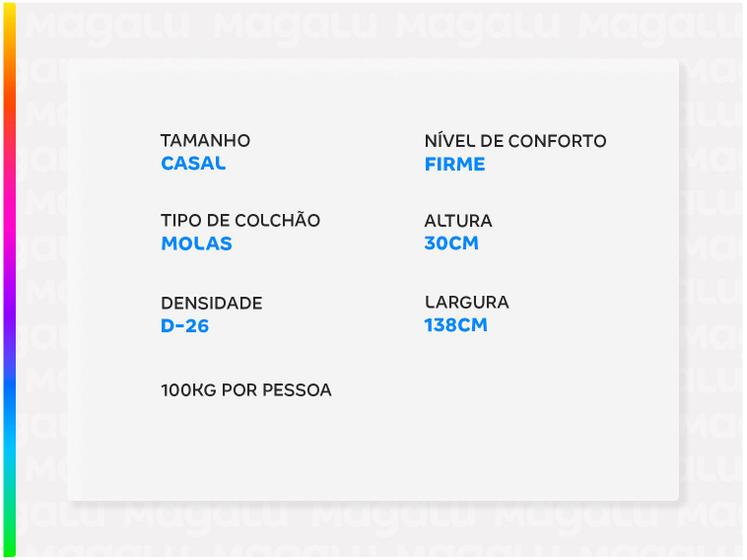Select the CASAL size value

pyautogui.click(x=193, y=163)
